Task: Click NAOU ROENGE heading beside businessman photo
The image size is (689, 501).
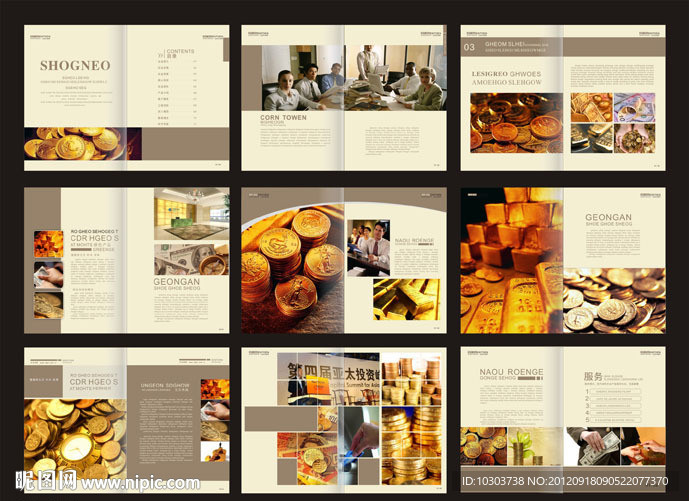Action: (x=414, y=240)
